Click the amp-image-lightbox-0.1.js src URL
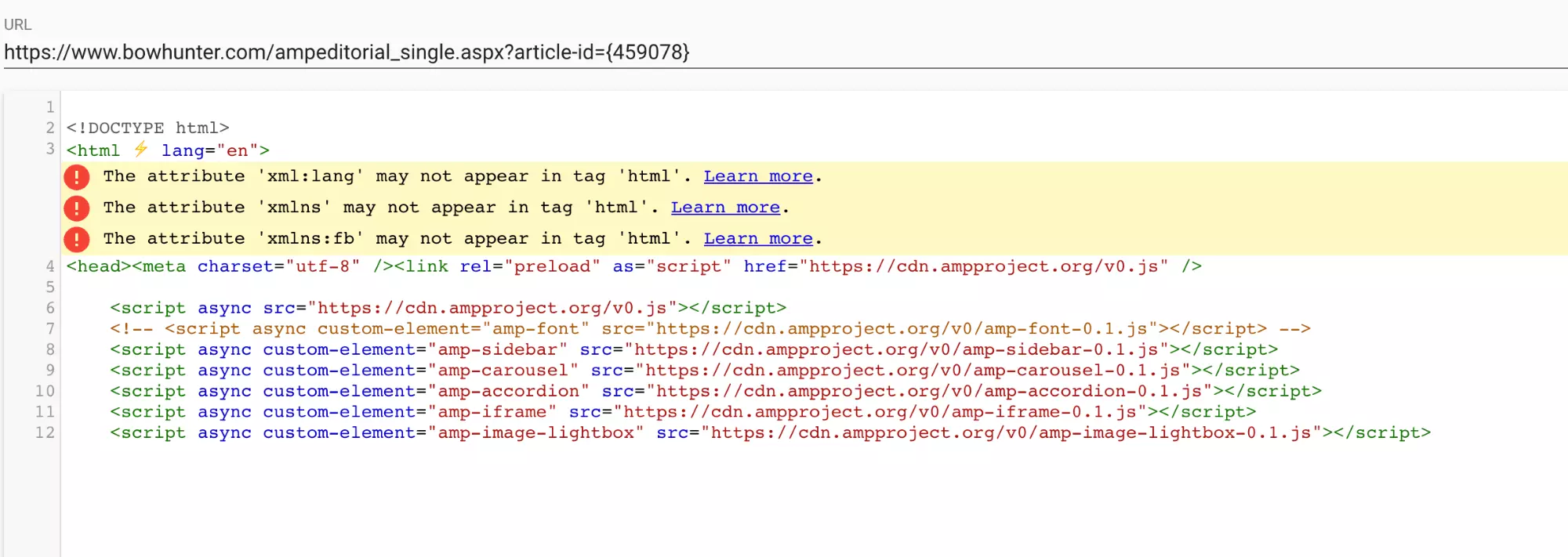This screenshot has height=557, width=1568. click(x=1011, y=432)
